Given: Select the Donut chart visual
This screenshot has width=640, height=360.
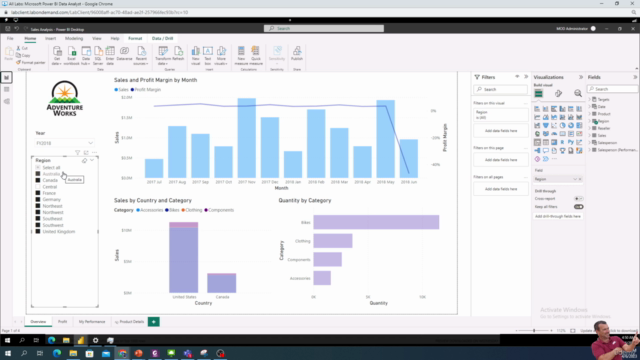Looking at the screenshot, I should (x=571, y=125).
